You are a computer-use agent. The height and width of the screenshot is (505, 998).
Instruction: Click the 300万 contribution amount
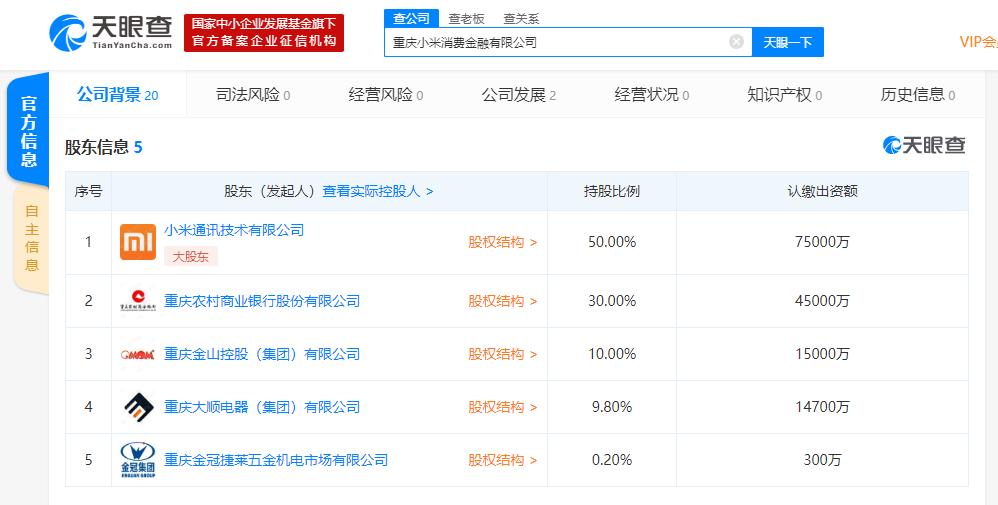[822, 459]
